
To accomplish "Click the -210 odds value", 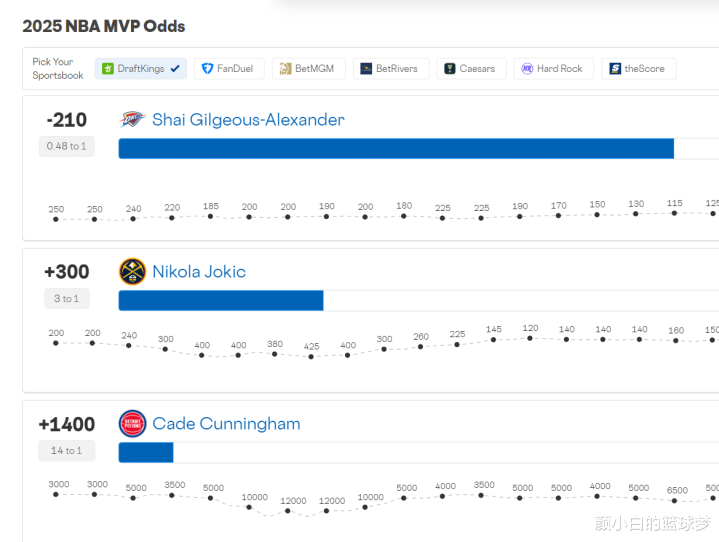I will click(x=66, y=120).
